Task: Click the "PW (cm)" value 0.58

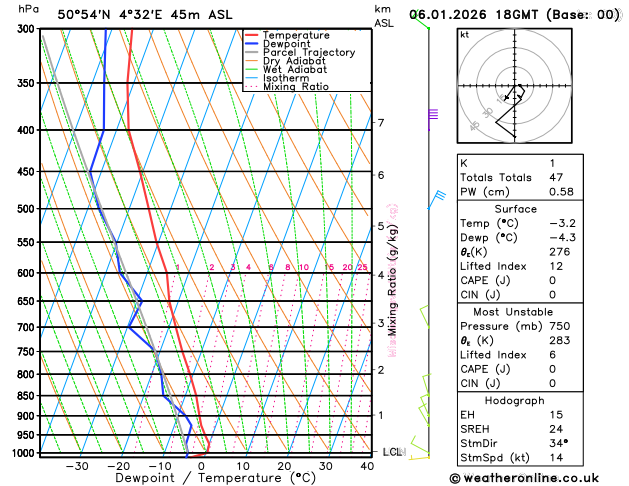Action: tap(561, 192)
